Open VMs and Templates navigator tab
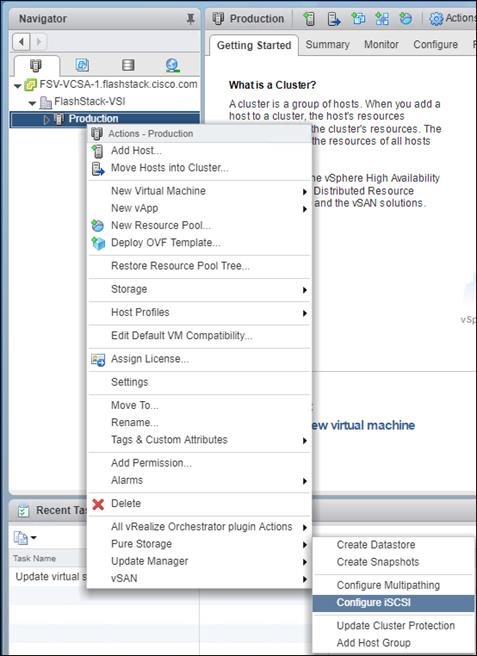 point(82,65)
